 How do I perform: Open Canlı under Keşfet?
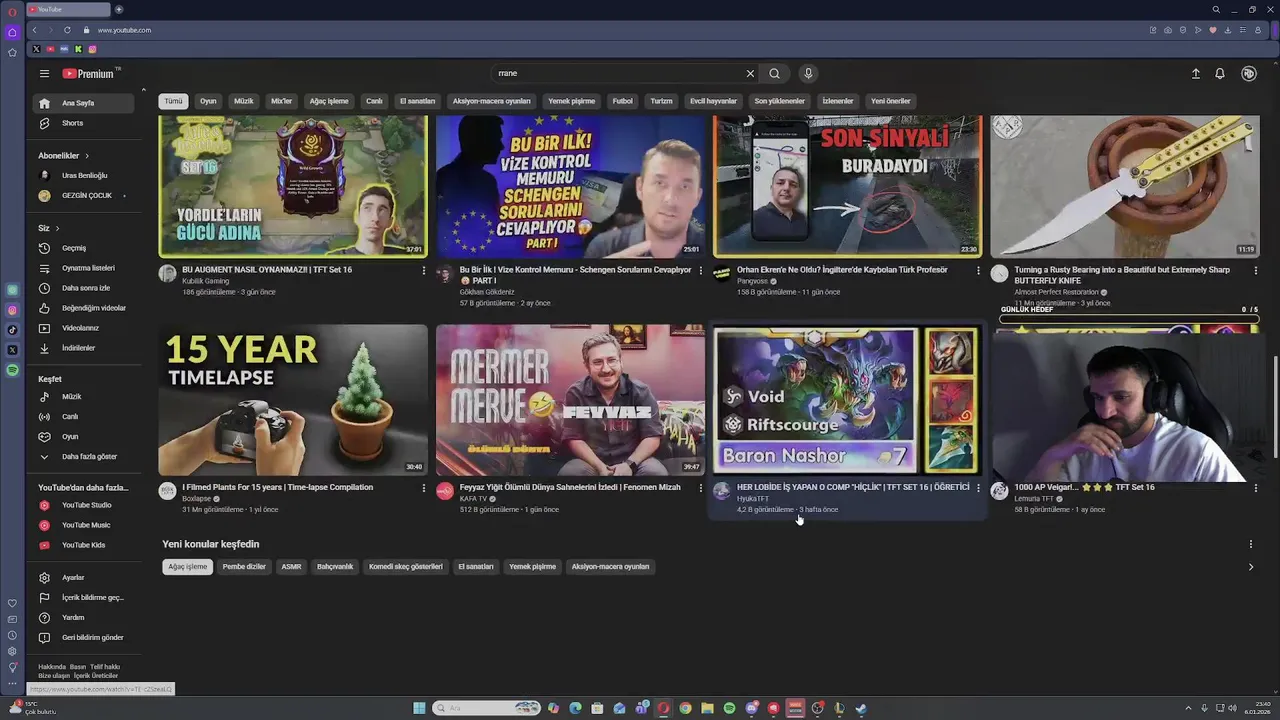click(82, 417)
